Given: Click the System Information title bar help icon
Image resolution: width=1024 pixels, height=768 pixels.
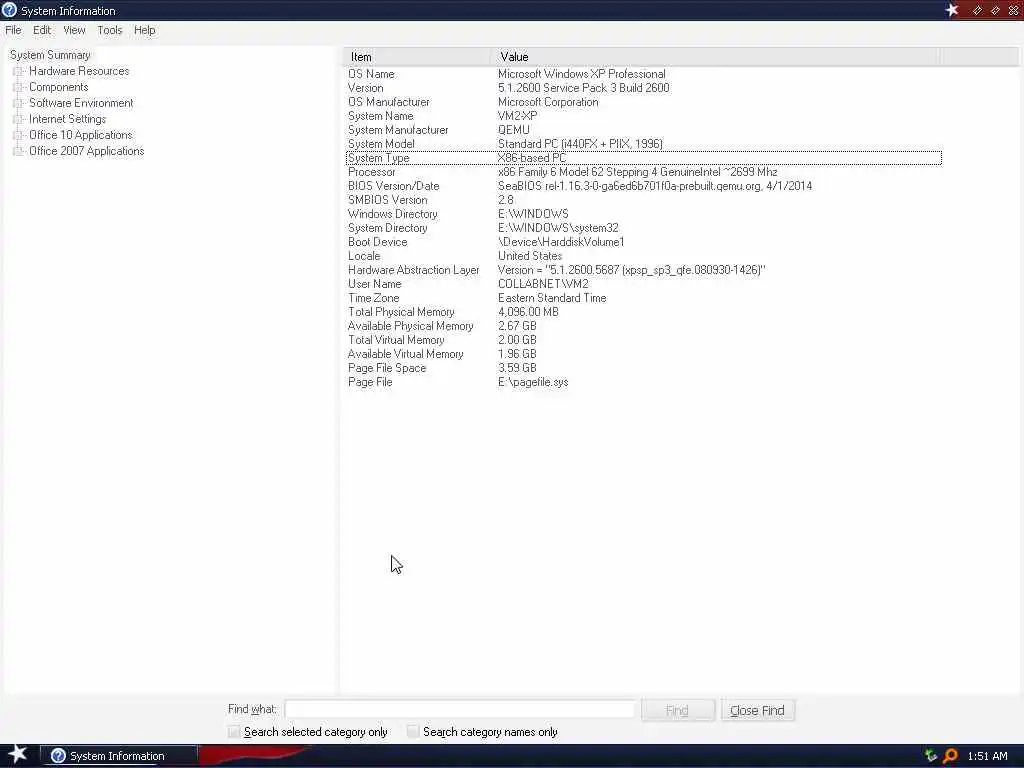Looking at the screenshot, I should pos(9,10).
